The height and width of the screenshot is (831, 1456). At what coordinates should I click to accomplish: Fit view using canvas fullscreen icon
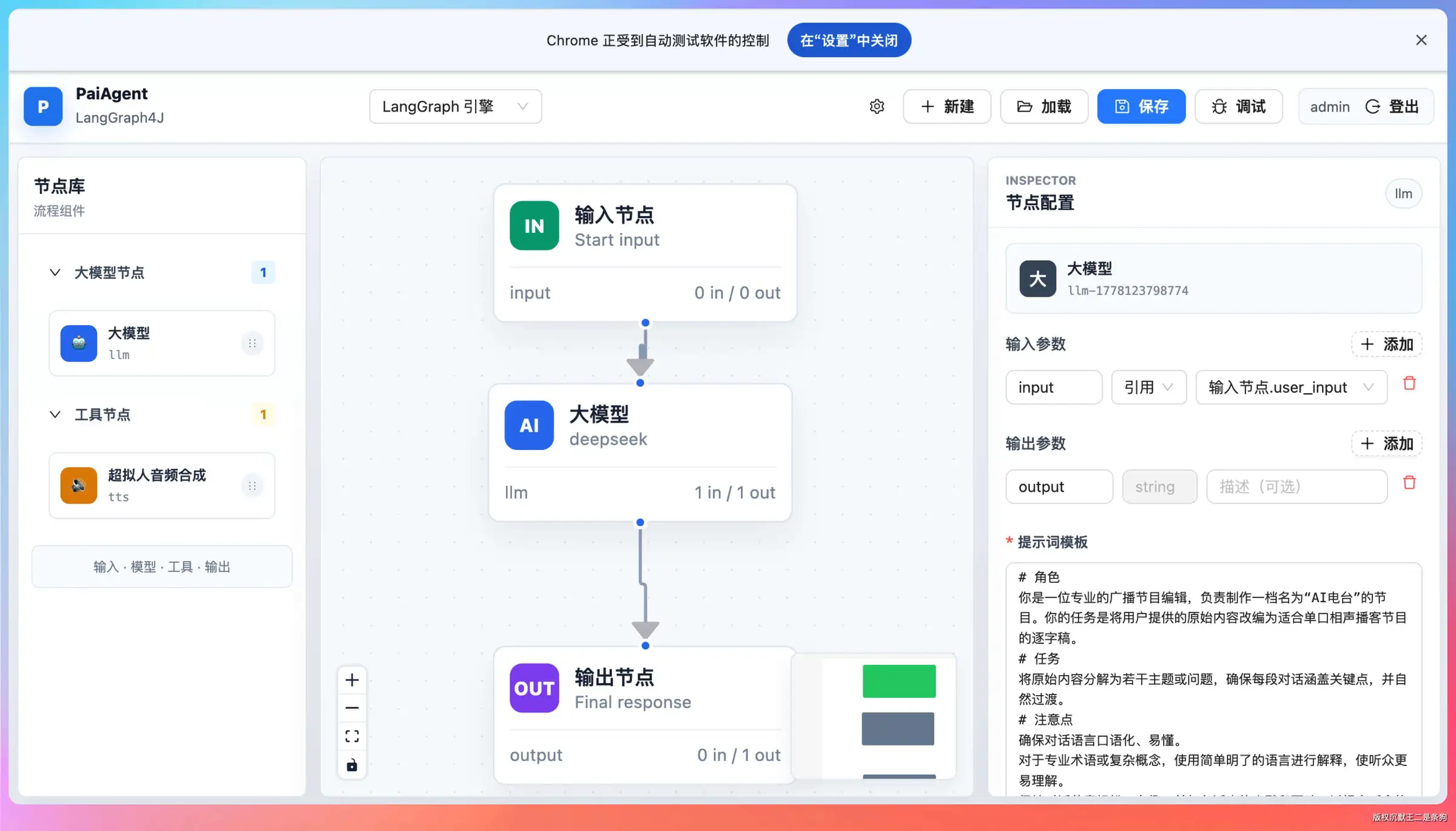point(352,736)
